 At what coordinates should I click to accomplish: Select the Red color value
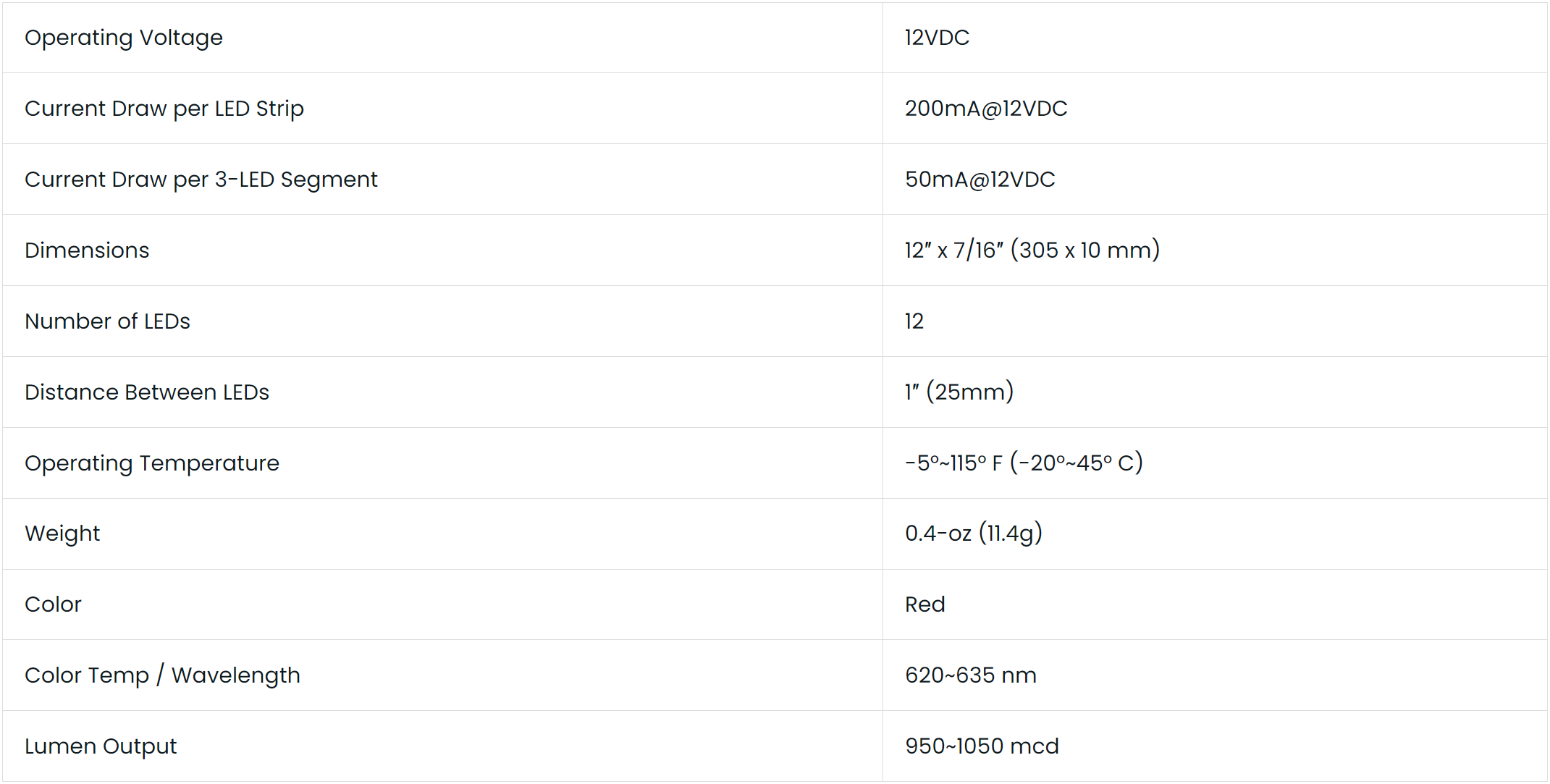point(925,604)
